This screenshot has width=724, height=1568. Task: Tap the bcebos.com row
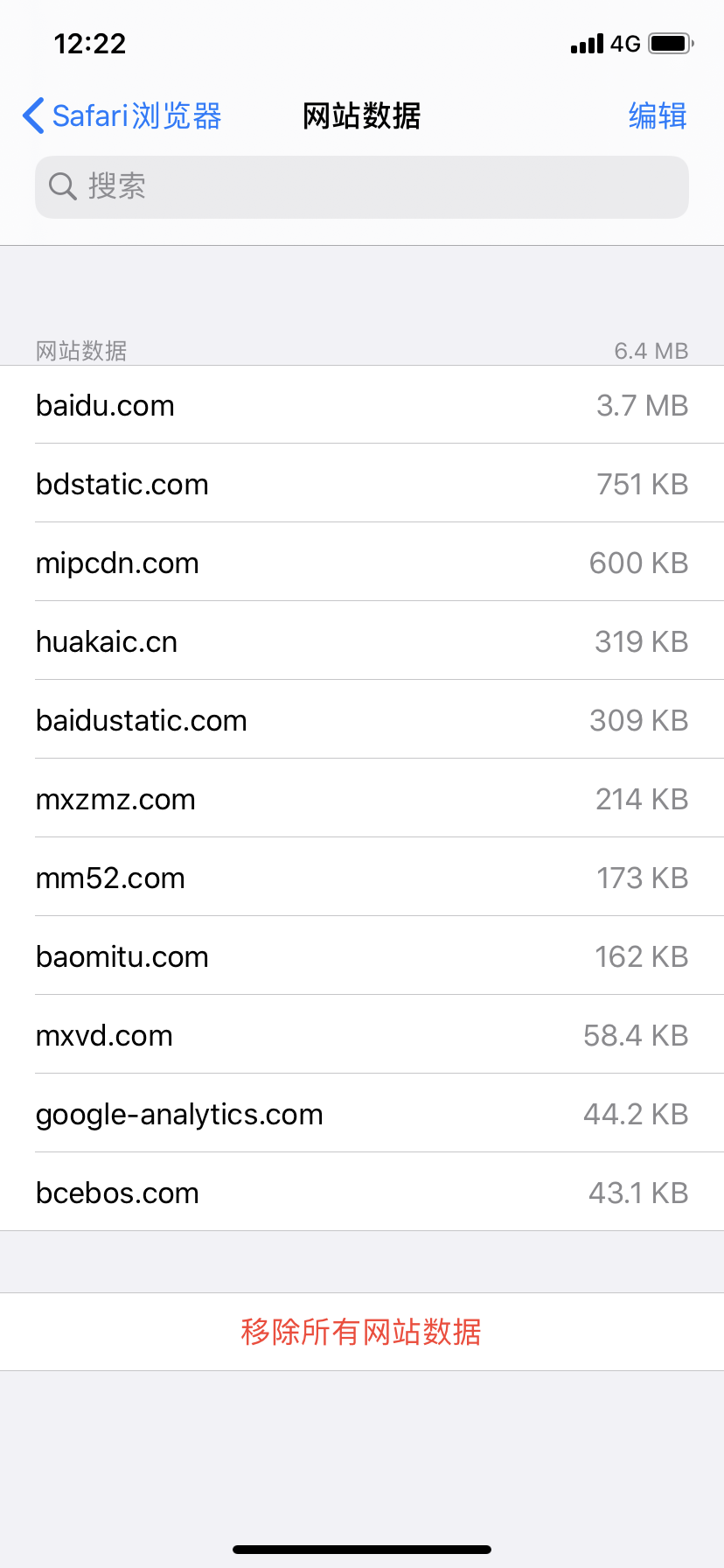pos(362,1193)
